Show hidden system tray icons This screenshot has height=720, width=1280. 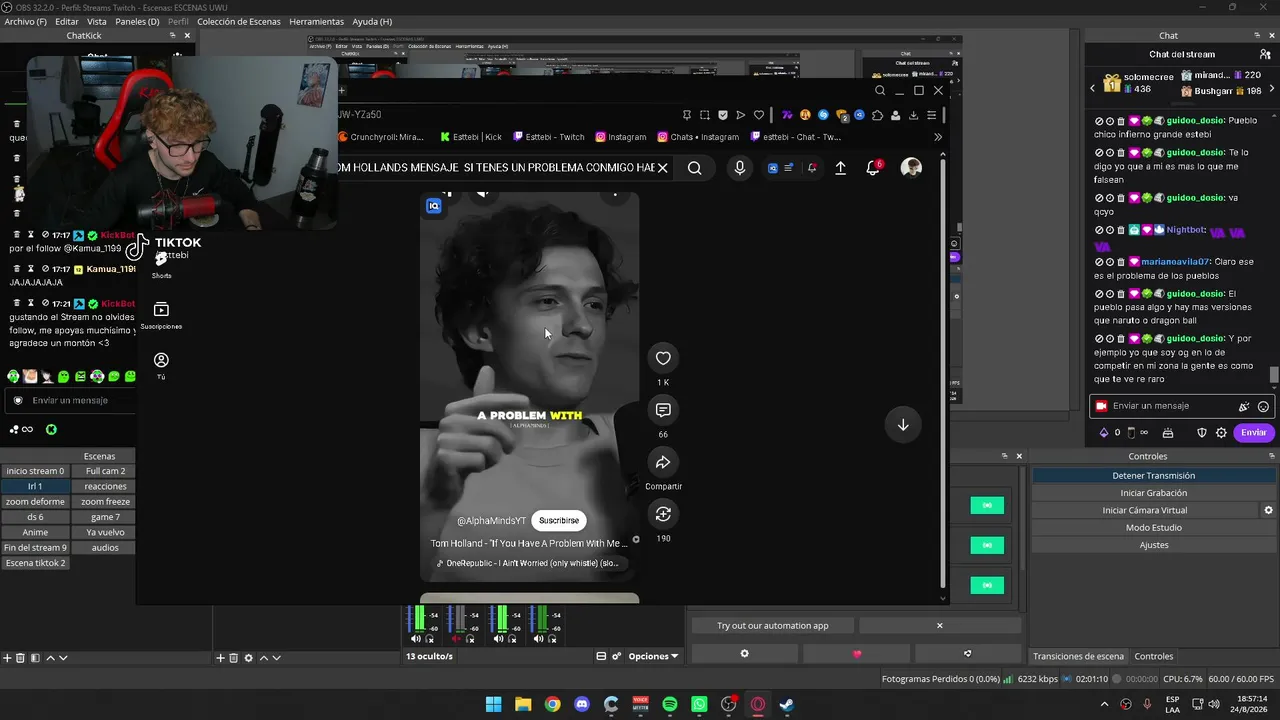1103,705
